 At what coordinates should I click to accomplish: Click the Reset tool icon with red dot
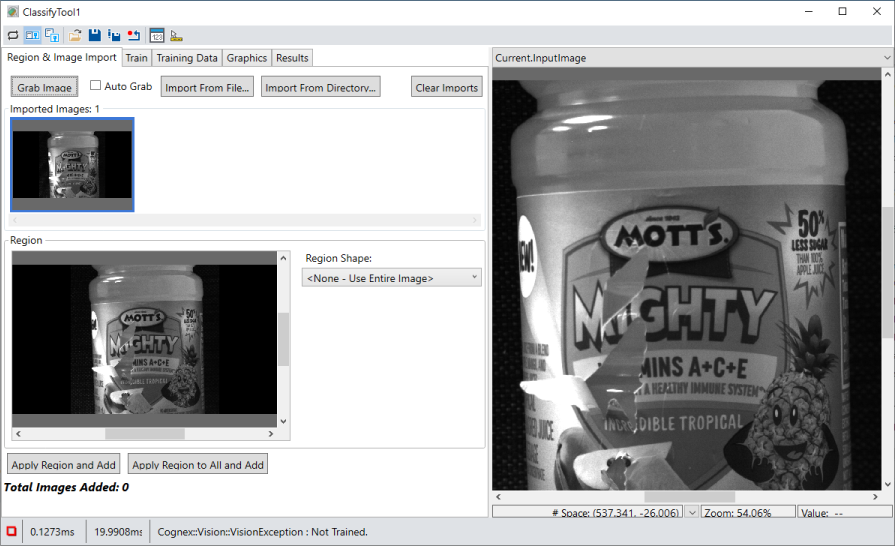click(134, 35)
